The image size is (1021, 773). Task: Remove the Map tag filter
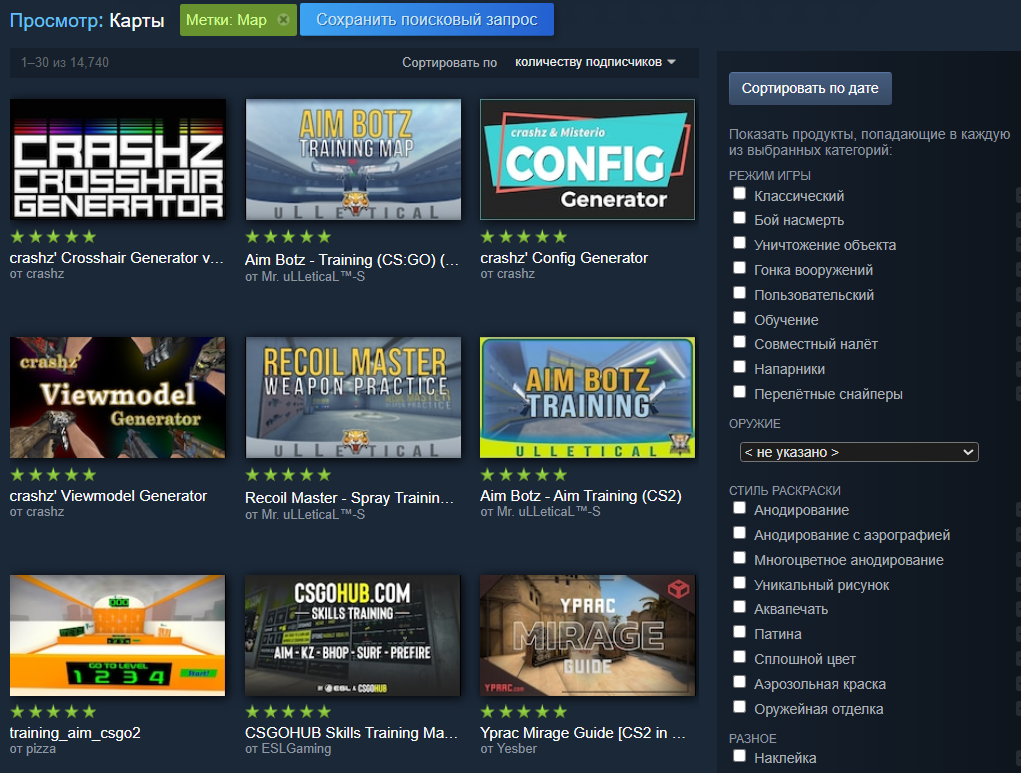pos(283,20)
